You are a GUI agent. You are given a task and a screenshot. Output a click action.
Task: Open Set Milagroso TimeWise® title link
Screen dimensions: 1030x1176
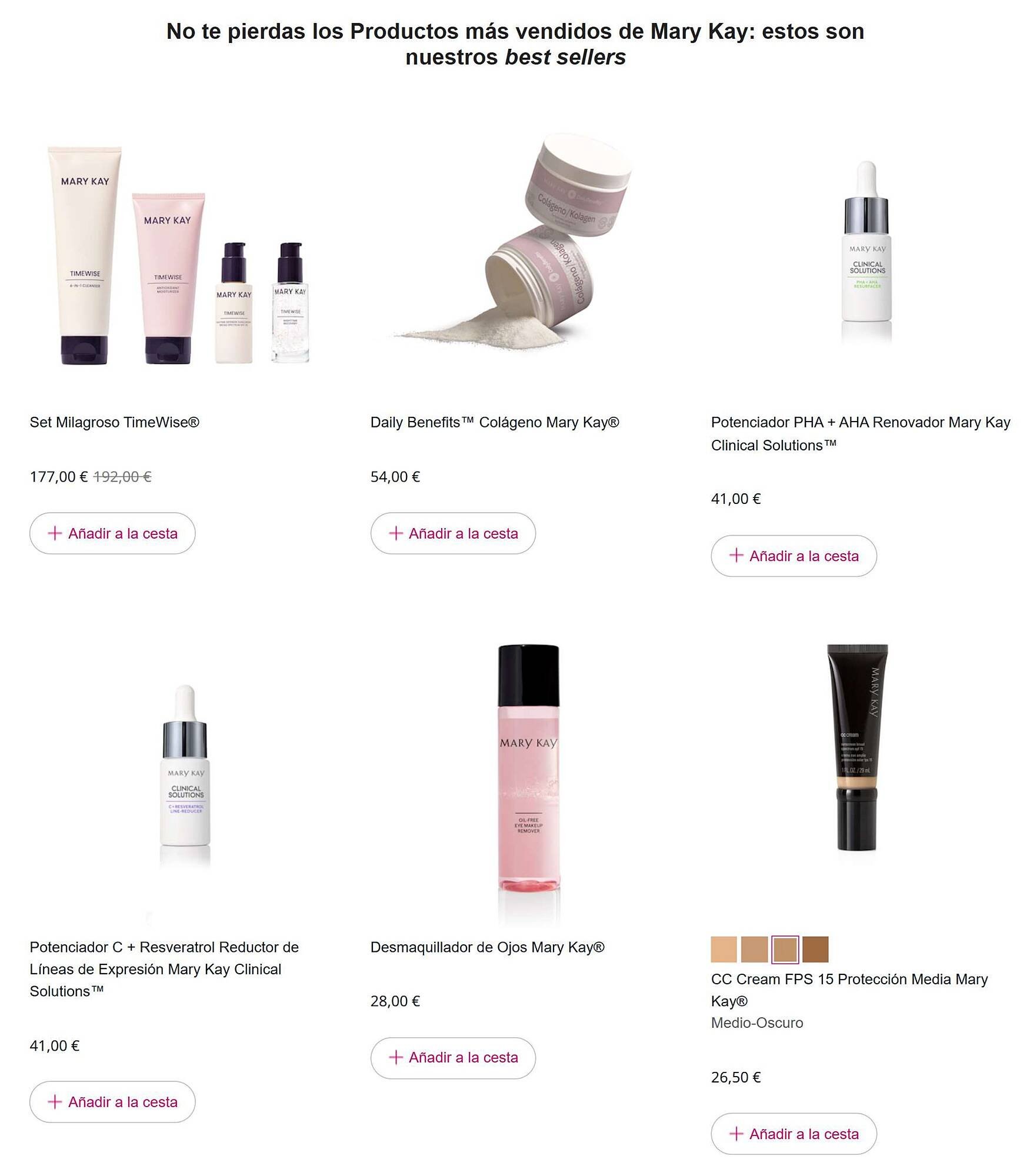pyautogui.click(x=115, y=422)
